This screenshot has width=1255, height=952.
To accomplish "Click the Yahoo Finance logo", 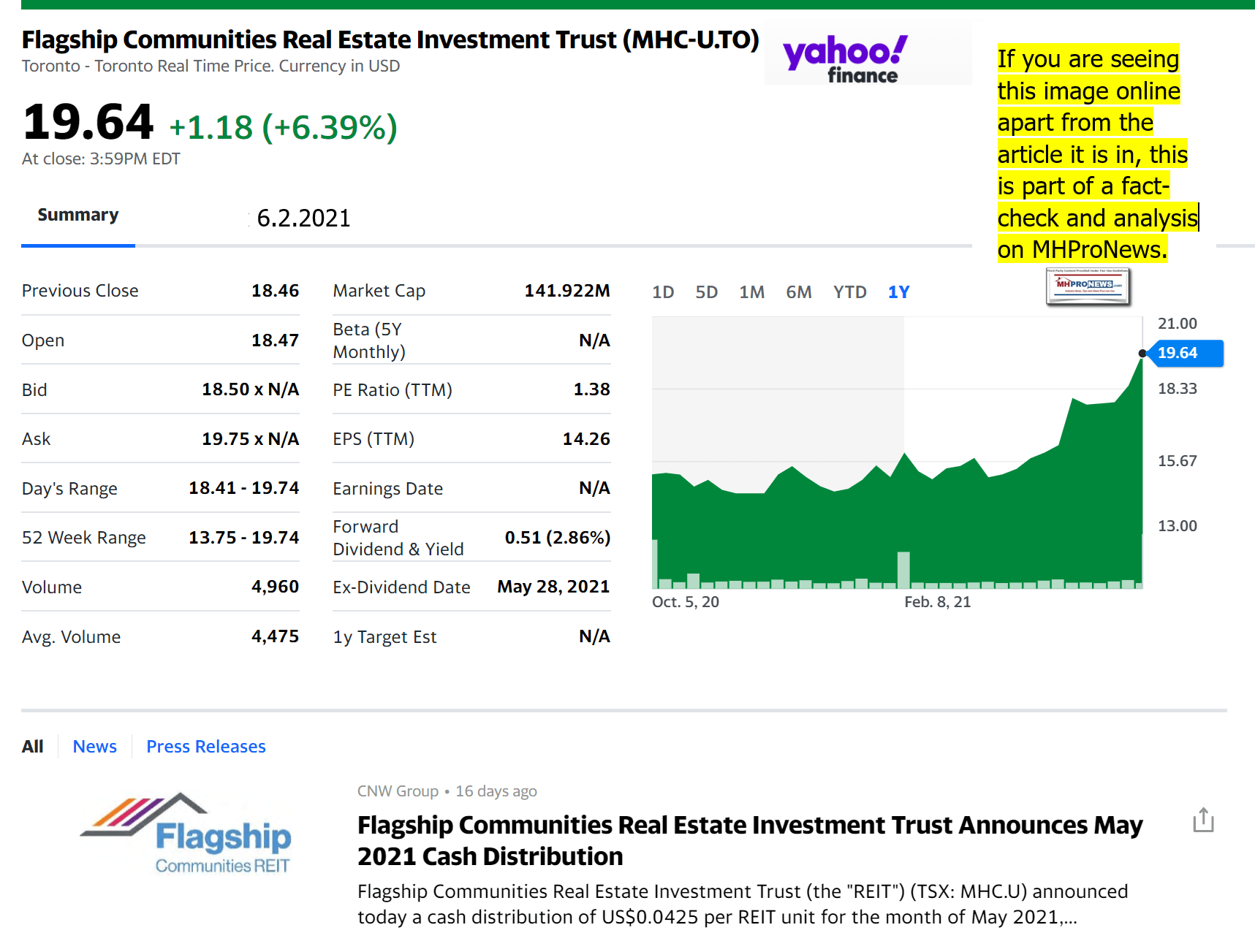I will [x=846, y=59].
